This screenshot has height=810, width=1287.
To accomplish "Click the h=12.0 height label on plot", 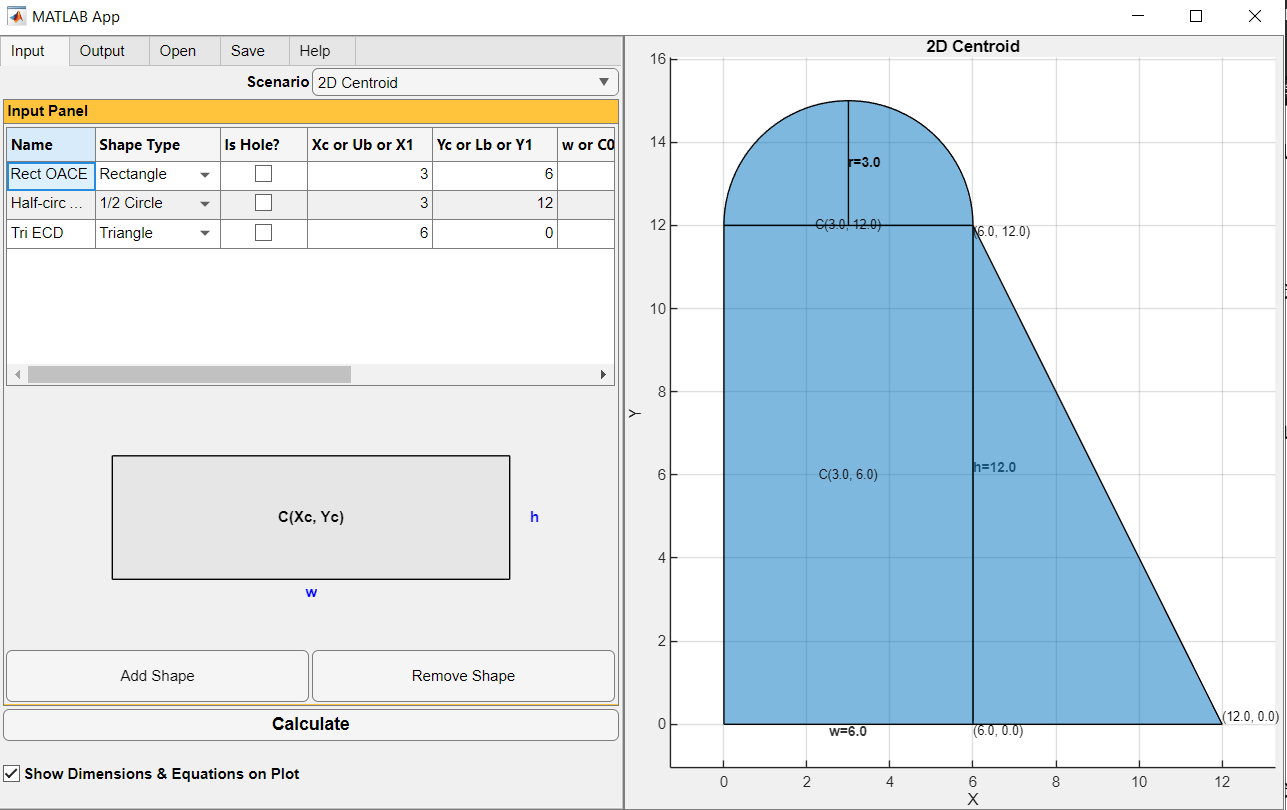I will [x=994, y=467].
